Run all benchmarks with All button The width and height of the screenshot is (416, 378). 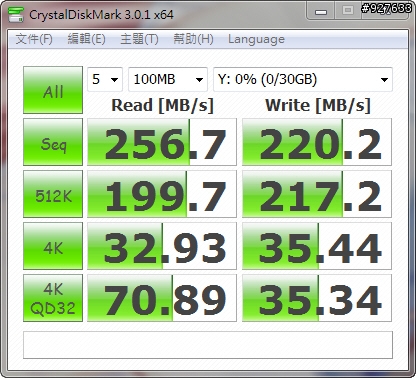pos(53,90)
